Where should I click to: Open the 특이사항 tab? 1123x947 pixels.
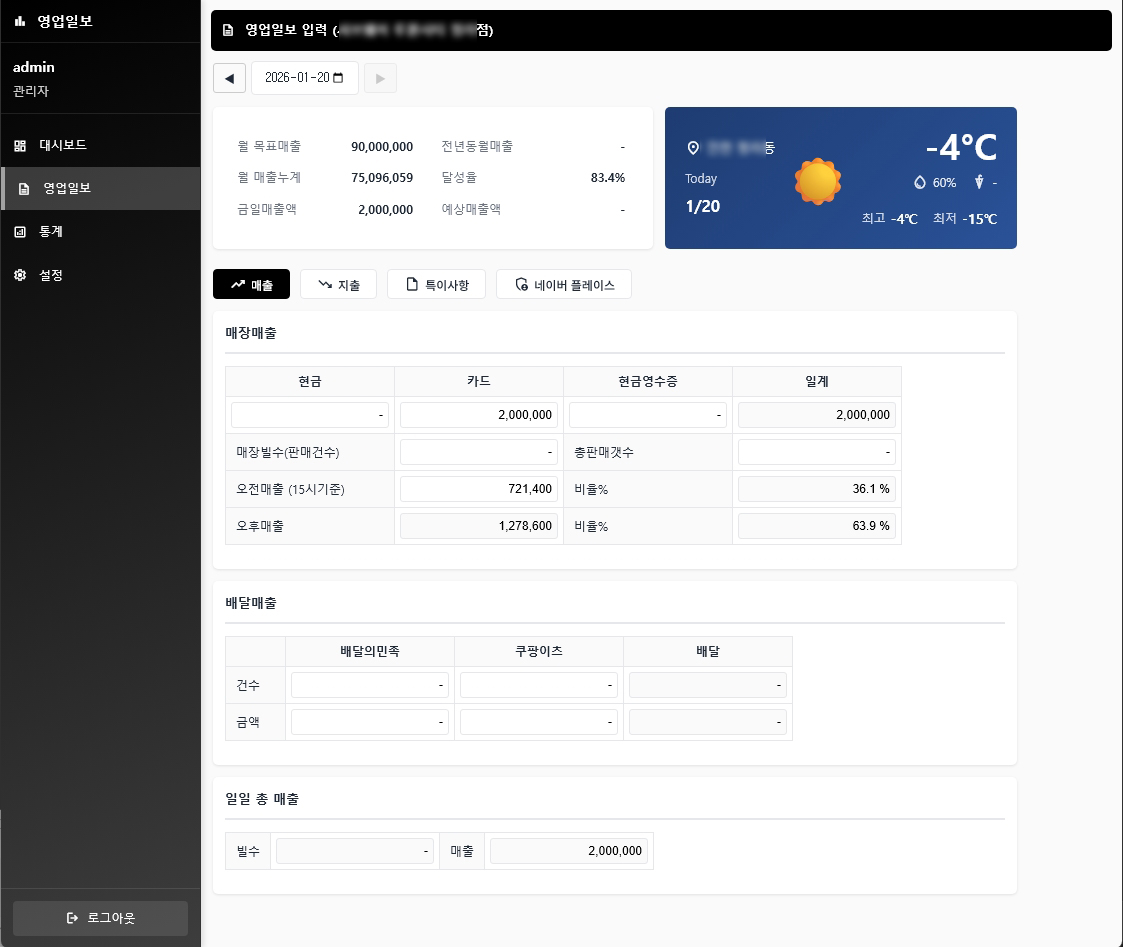click(436, 285)
